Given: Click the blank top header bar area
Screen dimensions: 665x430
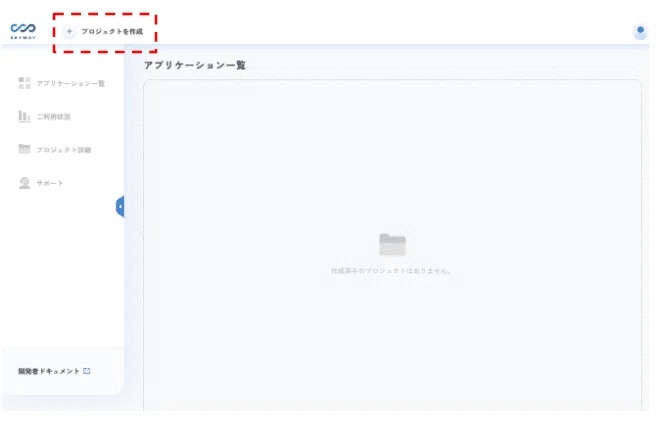Looking at the screenshot, I should [400, 30].
